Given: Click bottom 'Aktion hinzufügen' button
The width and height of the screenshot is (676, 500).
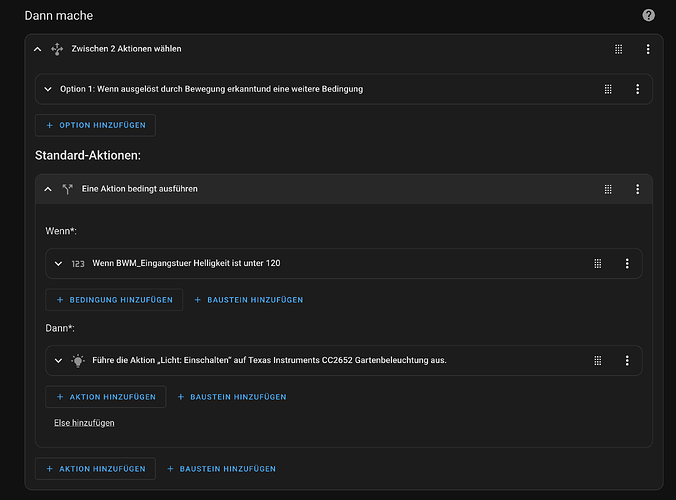Looking at the screenshot, I should click(95, 468).
